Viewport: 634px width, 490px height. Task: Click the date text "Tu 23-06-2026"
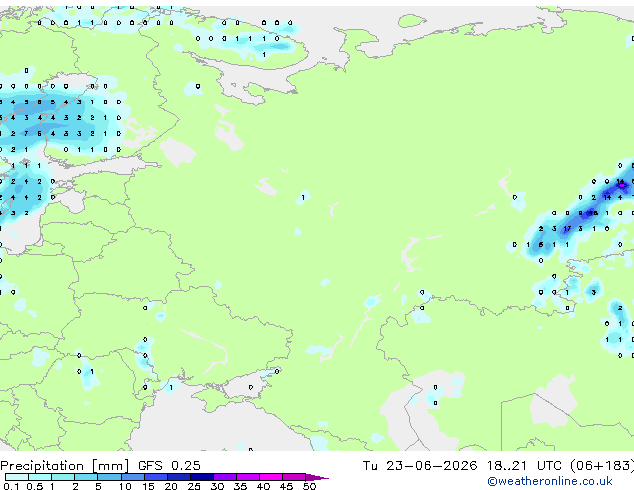pyautogui.click(x=420, y=465)
